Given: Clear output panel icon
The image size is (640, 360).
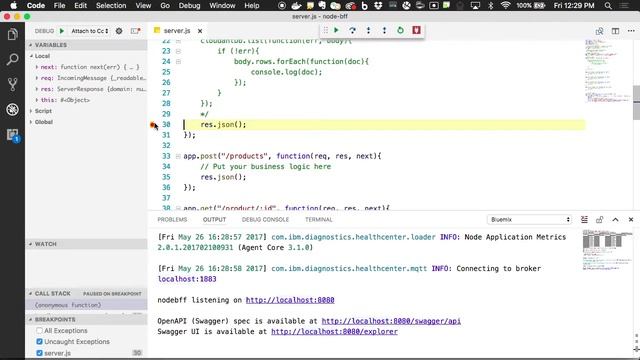Looking at the screenshot, I should (x=584, y=220).
